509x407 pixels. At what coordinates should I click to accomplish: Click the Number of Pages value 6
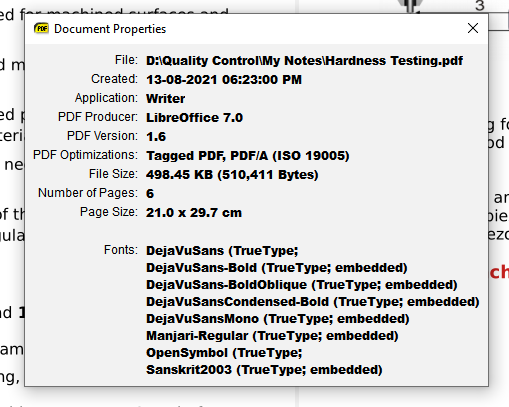pos(150,194)
